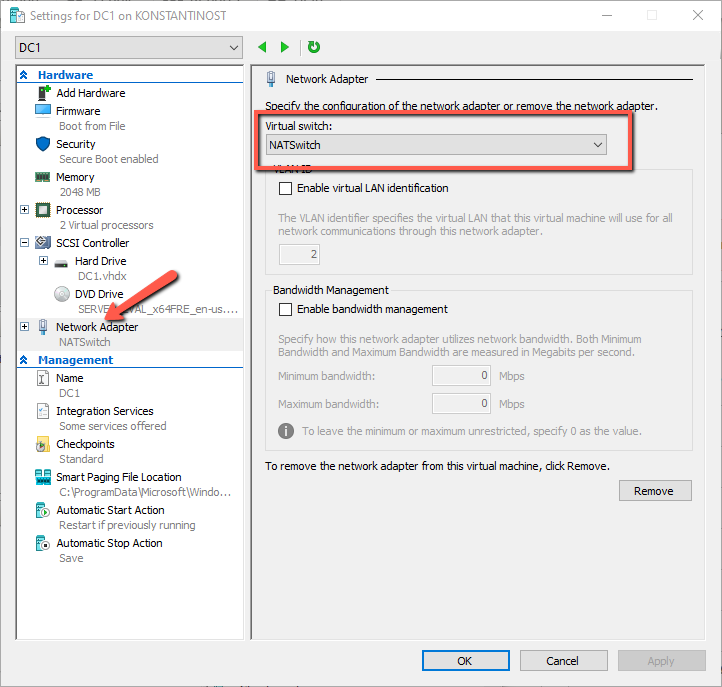Select the Smart Paging File Location icon
The image size is (722, 687).
click(x=43, y=477)
